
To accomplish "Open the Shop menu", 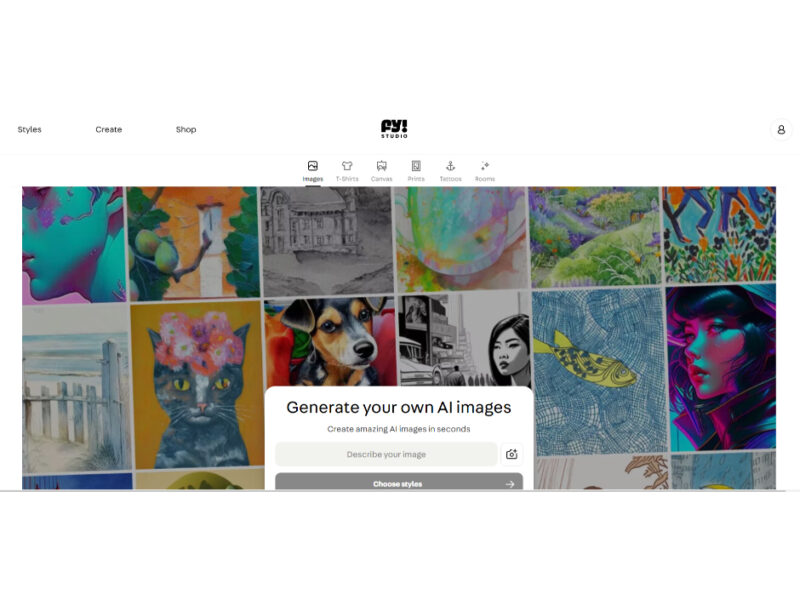I will click(x=186, y=130).
